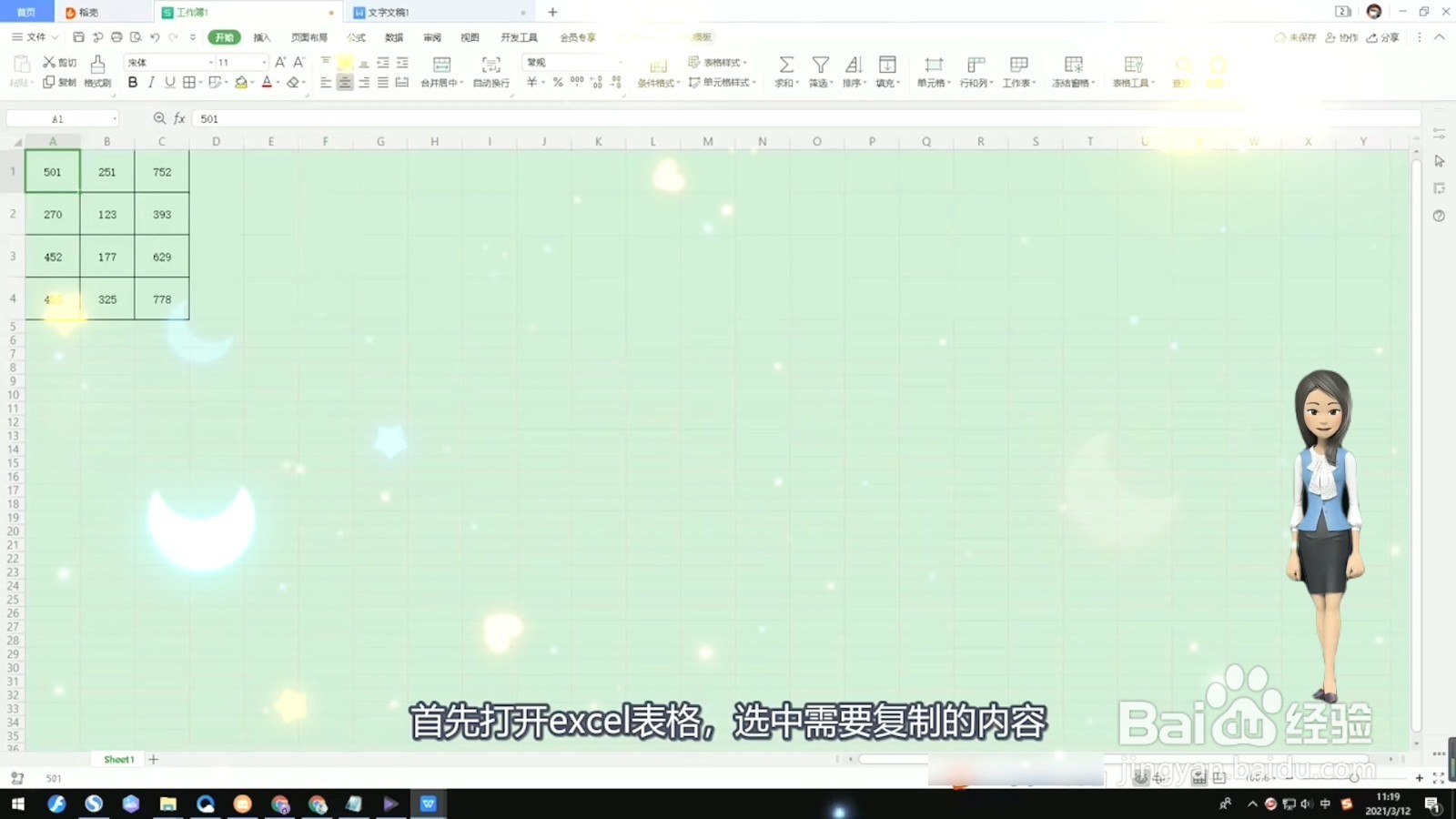Align text right in cell

coord(364,82)
